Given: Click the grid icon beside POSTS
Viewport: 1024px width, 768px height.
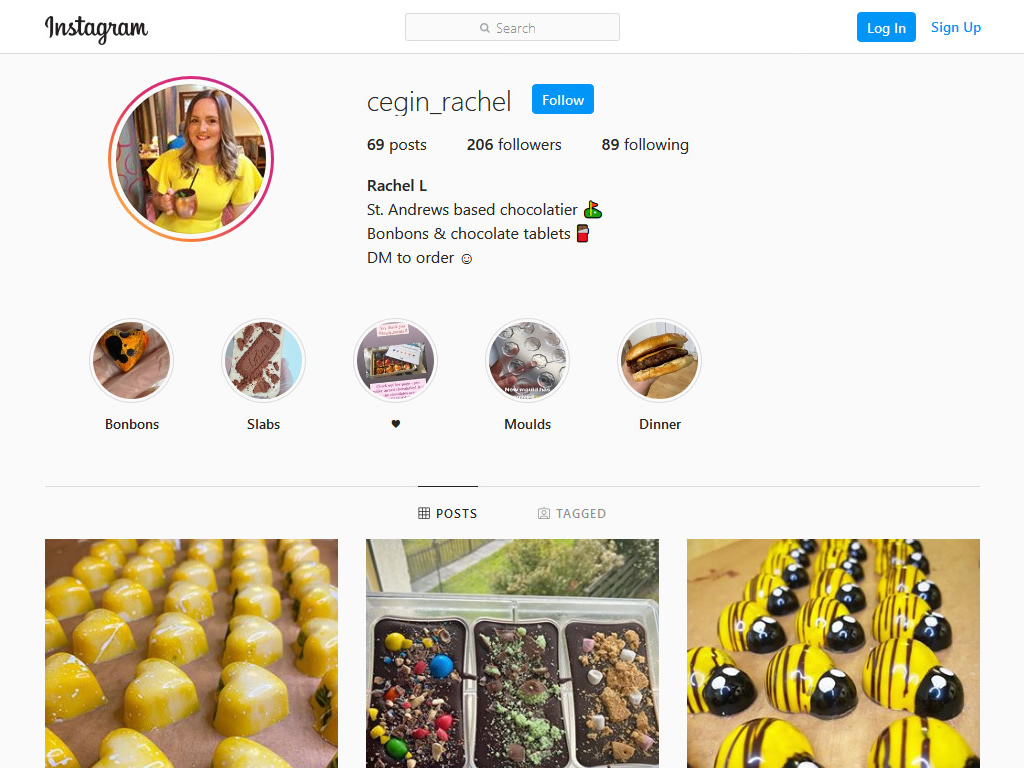Looking at the screenshot, I should pos(424,513).
